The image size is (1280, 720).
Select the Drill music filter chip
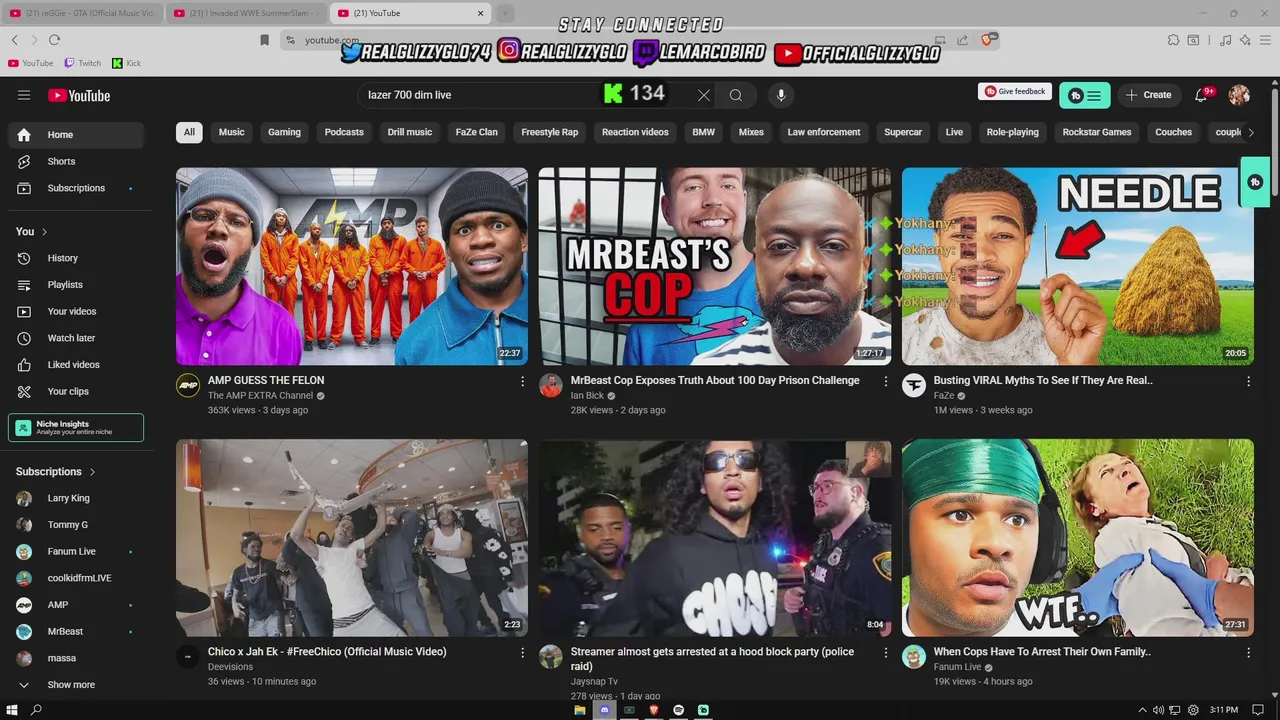click(410, 132)
